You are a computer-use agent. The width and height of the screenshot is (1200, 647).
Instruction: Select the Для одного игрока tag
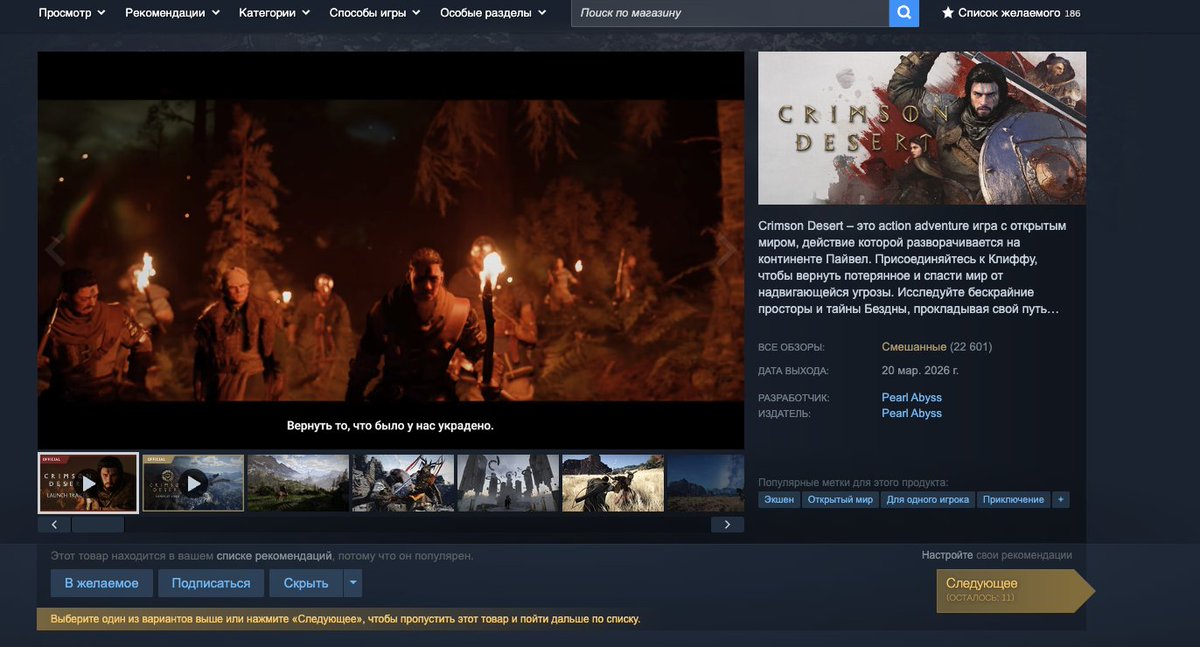928,499
